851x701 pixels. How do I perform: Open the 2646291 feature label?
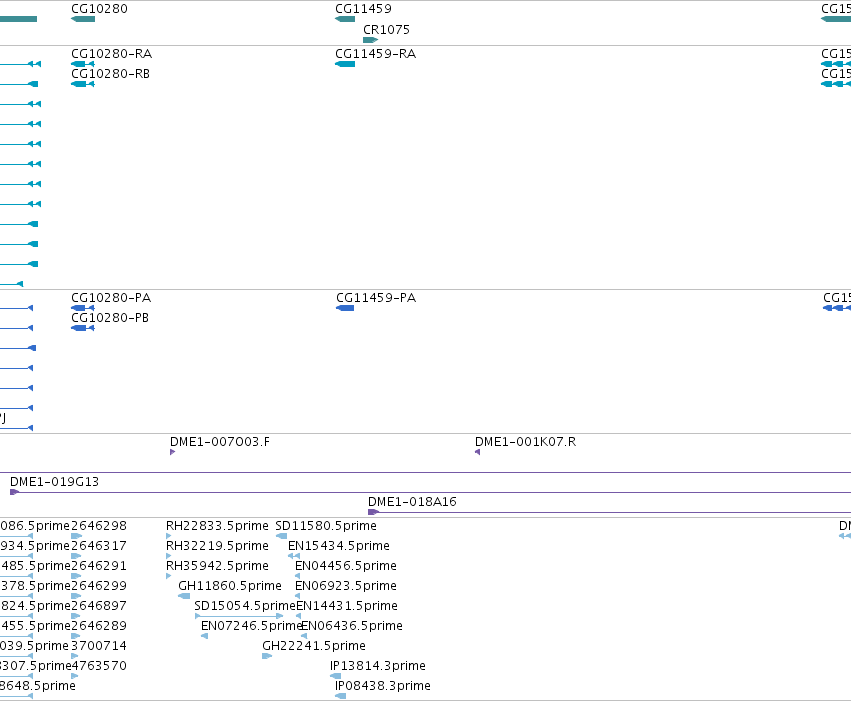(99, 566)
